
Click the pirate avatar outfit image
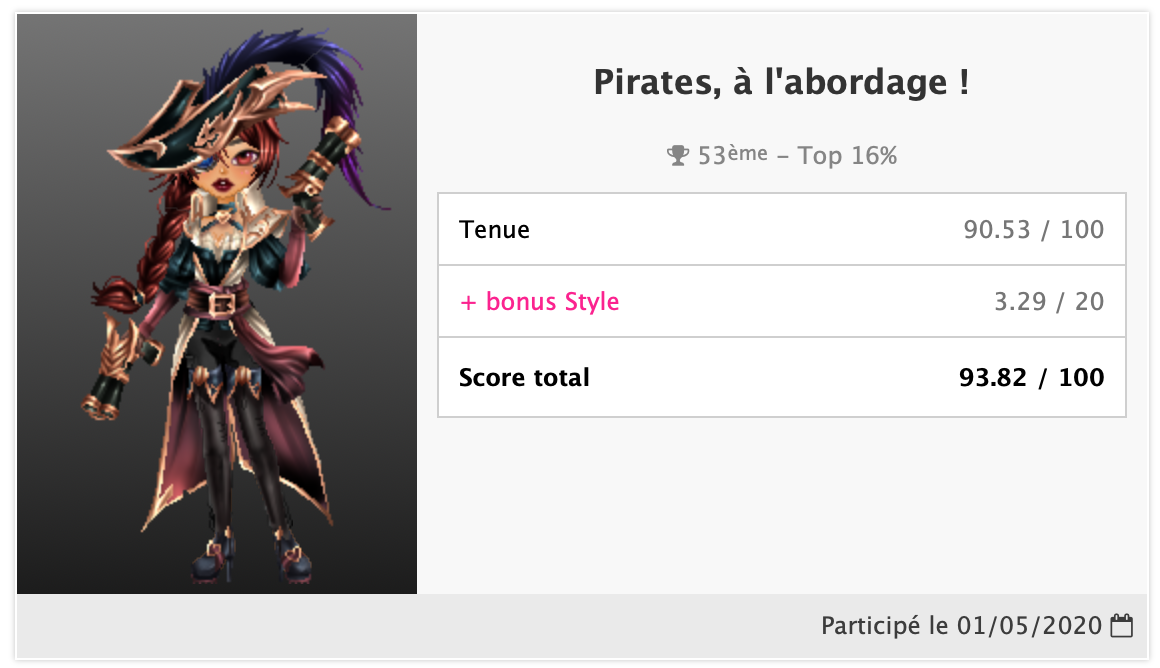[x=217, y=304]
